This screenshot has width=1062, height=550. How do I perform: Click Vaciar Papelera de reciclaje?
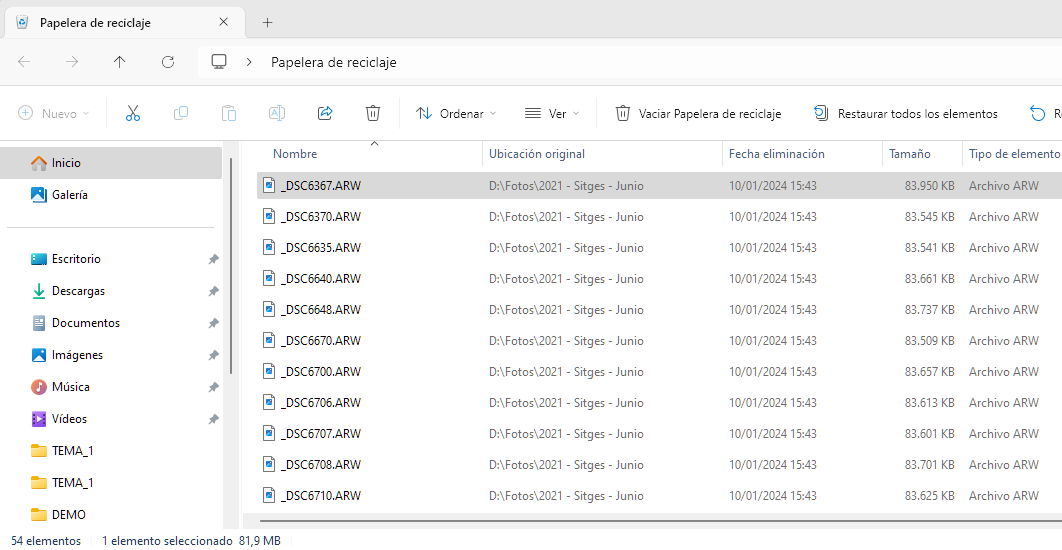pyautogui.click(x=698, y=114)
